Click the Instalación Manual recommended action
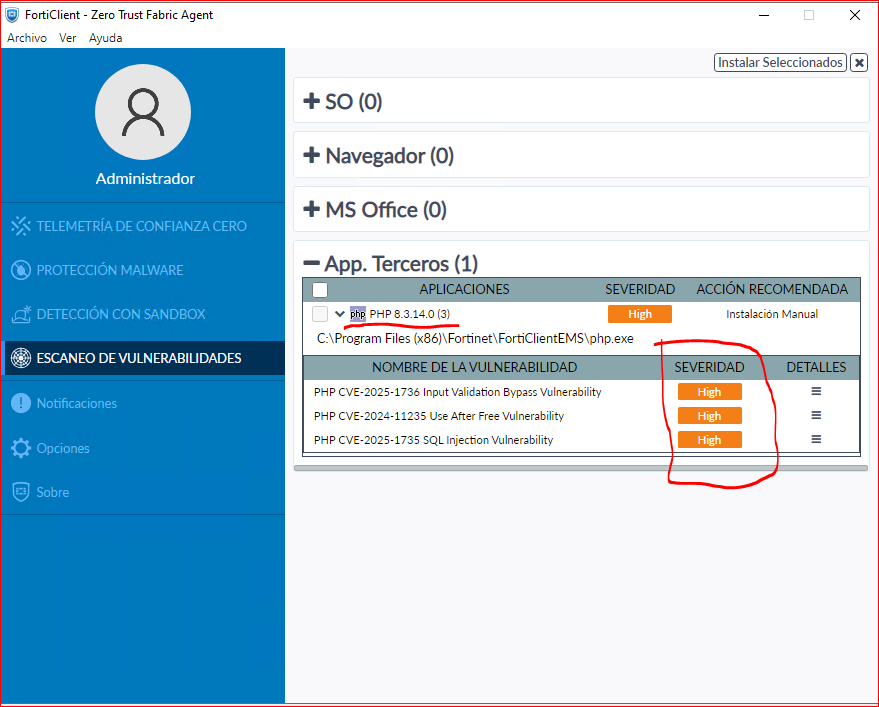The height and width of the screenshot is (707, 879). (772, 314)
